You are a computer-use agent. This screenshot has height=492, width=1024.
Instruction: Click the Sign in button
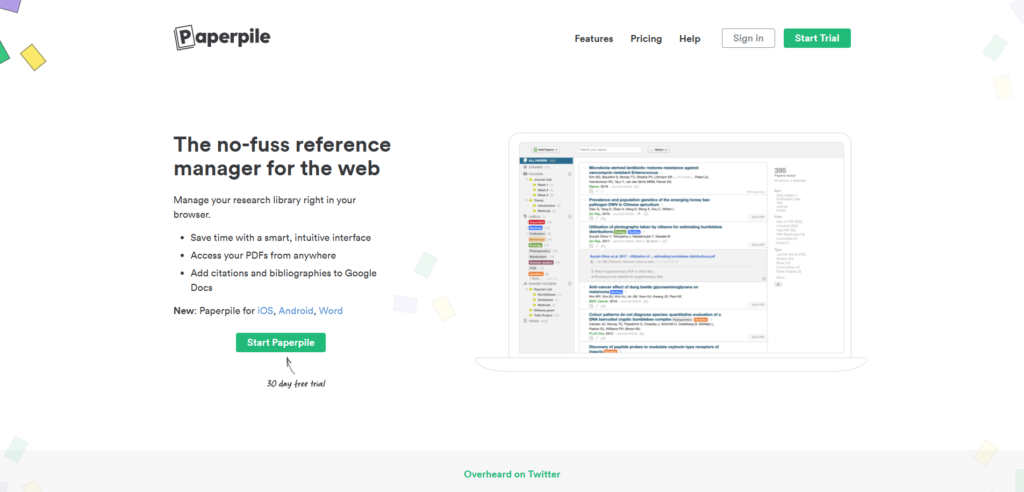coord(747,39)
